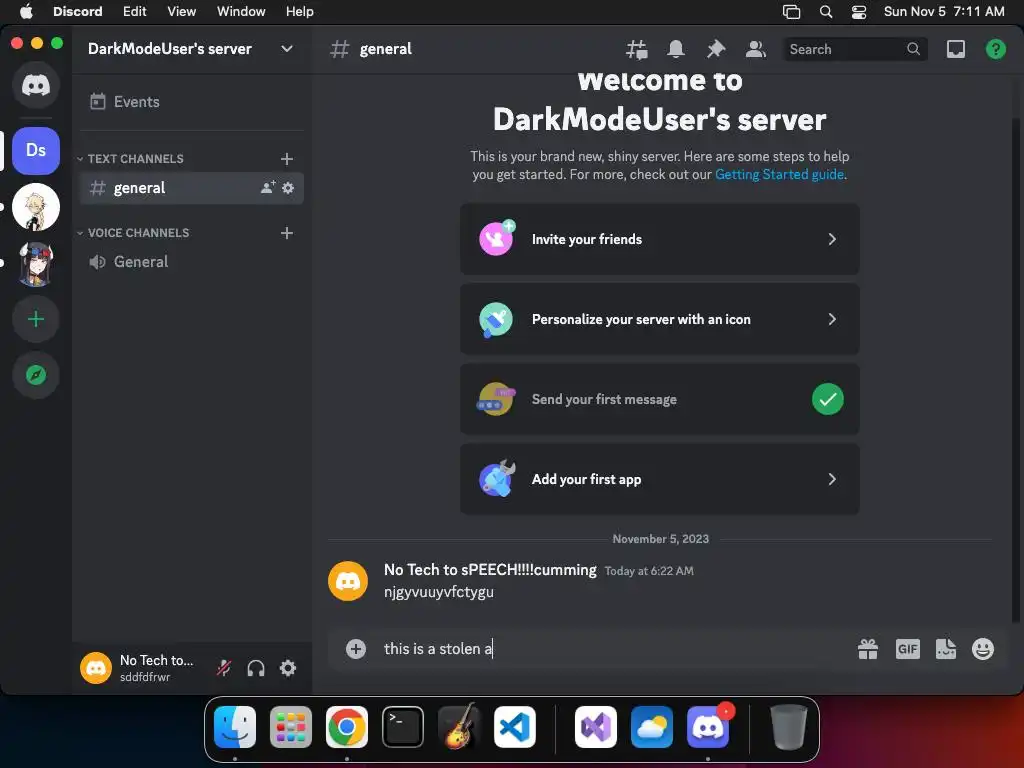The width and height of the screenshot is (1024, 768).
Task: Click the message attachment plus button
Action: 356,648
